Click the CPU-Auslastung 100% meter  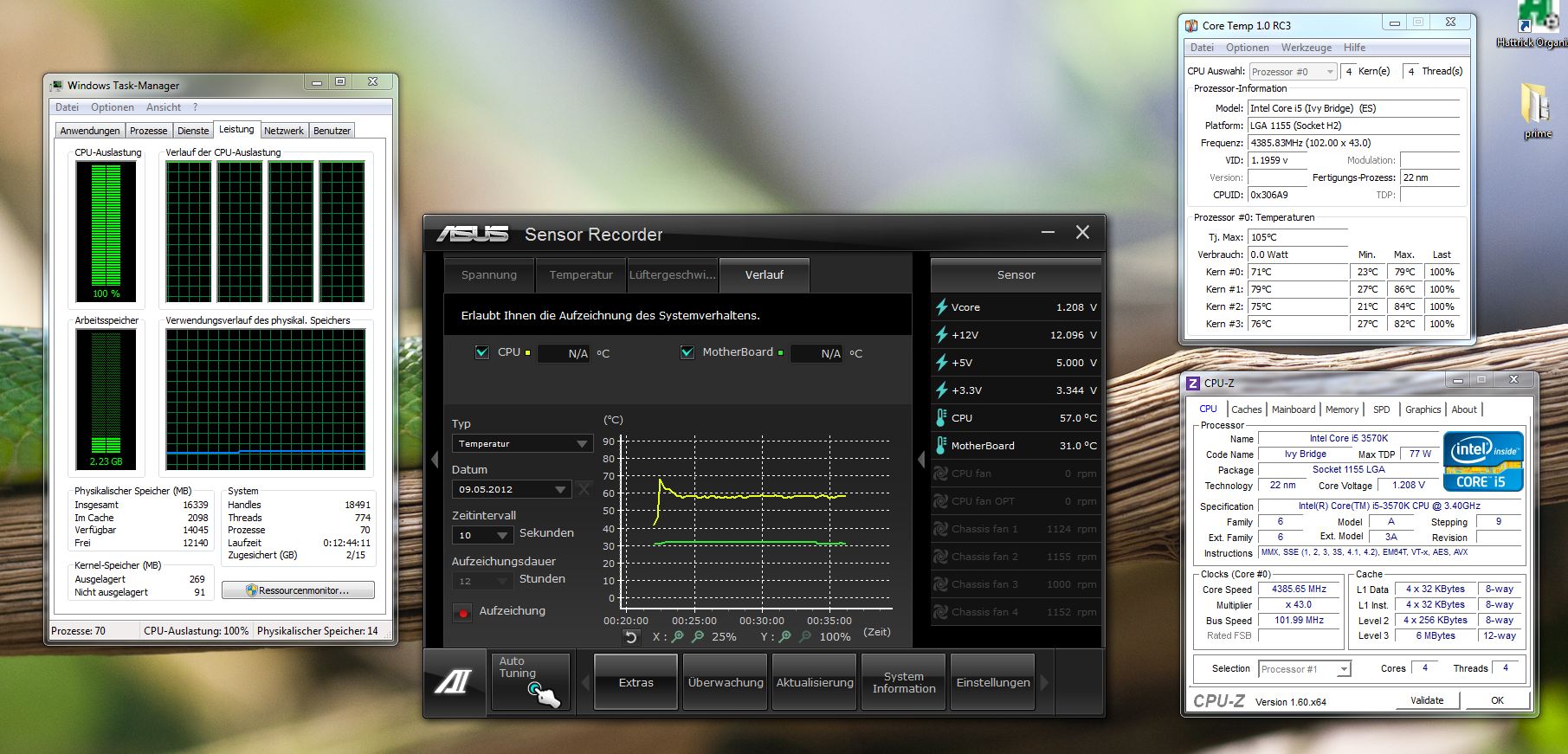(x=106, y=231)
